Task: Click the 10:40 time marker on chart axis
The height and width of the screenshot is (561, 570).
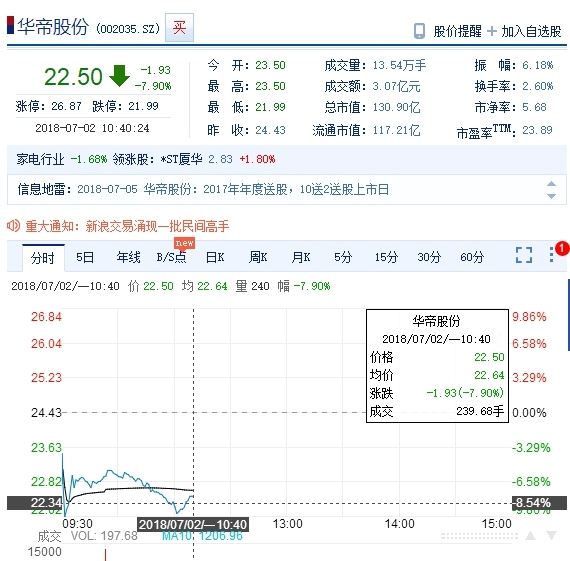Action: [x=193, y=524]
